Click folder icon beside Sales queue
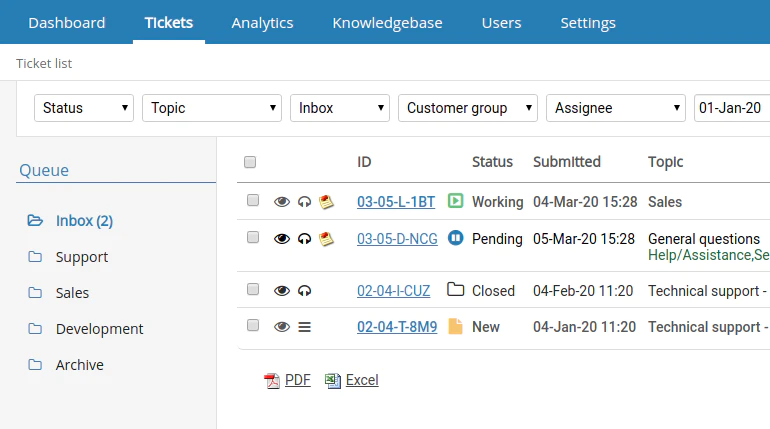The height and width of the screenshot is (429, 770). coord(35,293)
